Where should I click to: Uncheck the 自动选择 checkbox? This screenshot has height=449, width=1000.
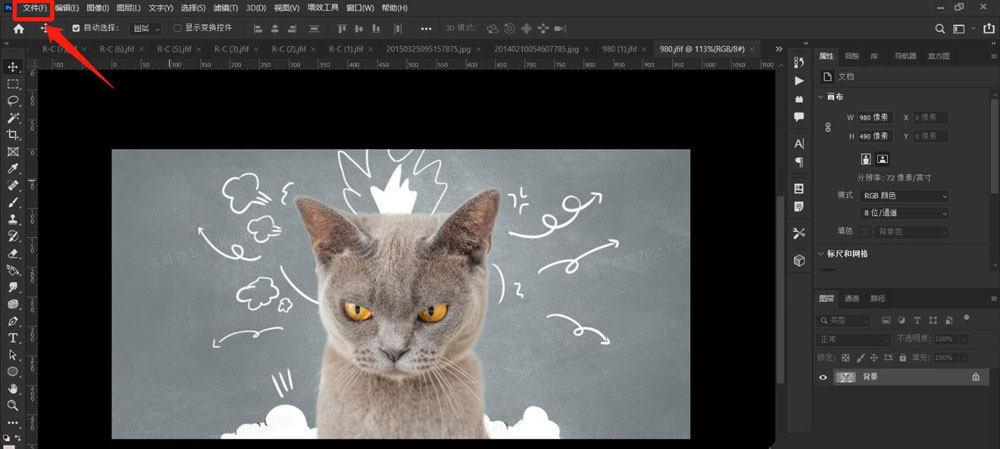click(77, 29)
